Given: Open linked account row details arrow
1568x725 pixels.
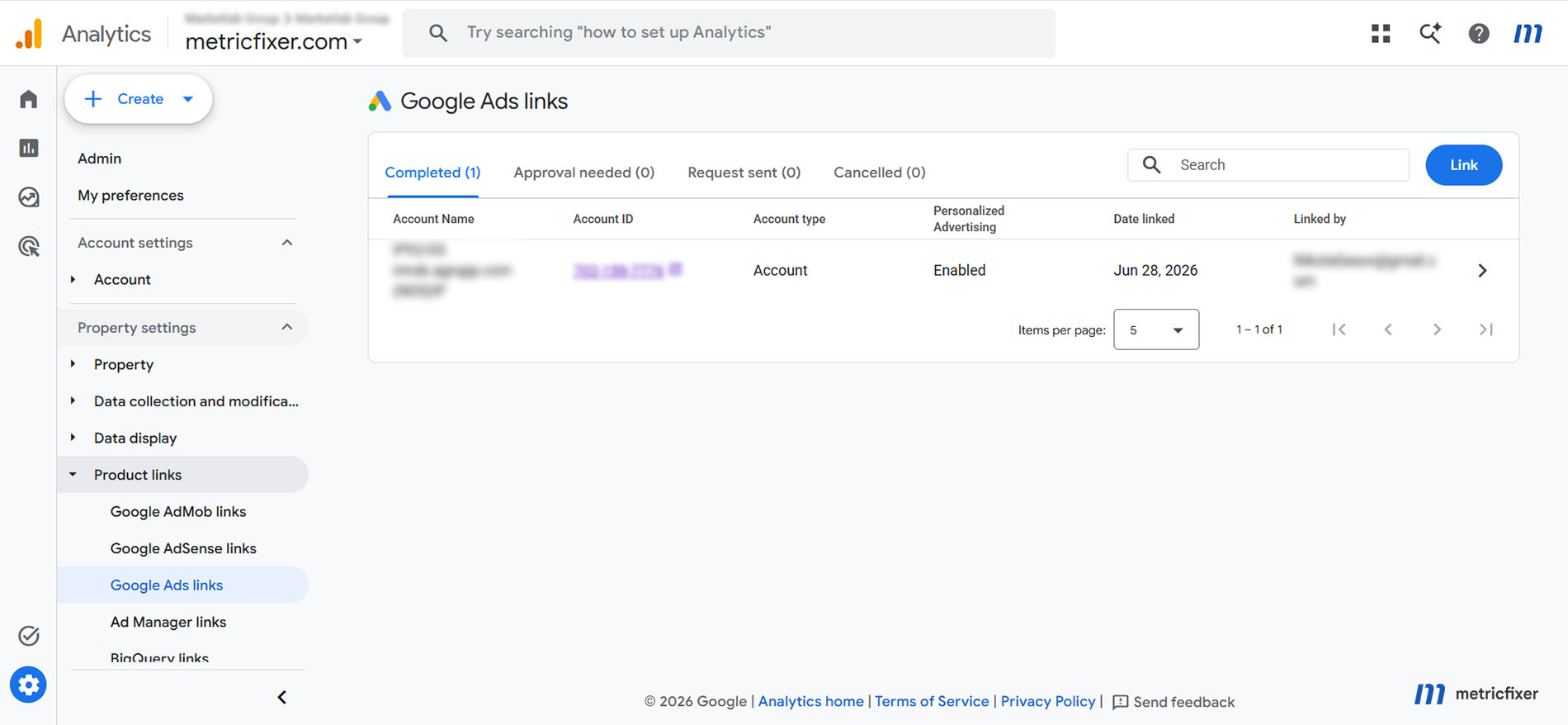Looking at the screenshot, I should pyautogui.click(x=1482, y=270).
